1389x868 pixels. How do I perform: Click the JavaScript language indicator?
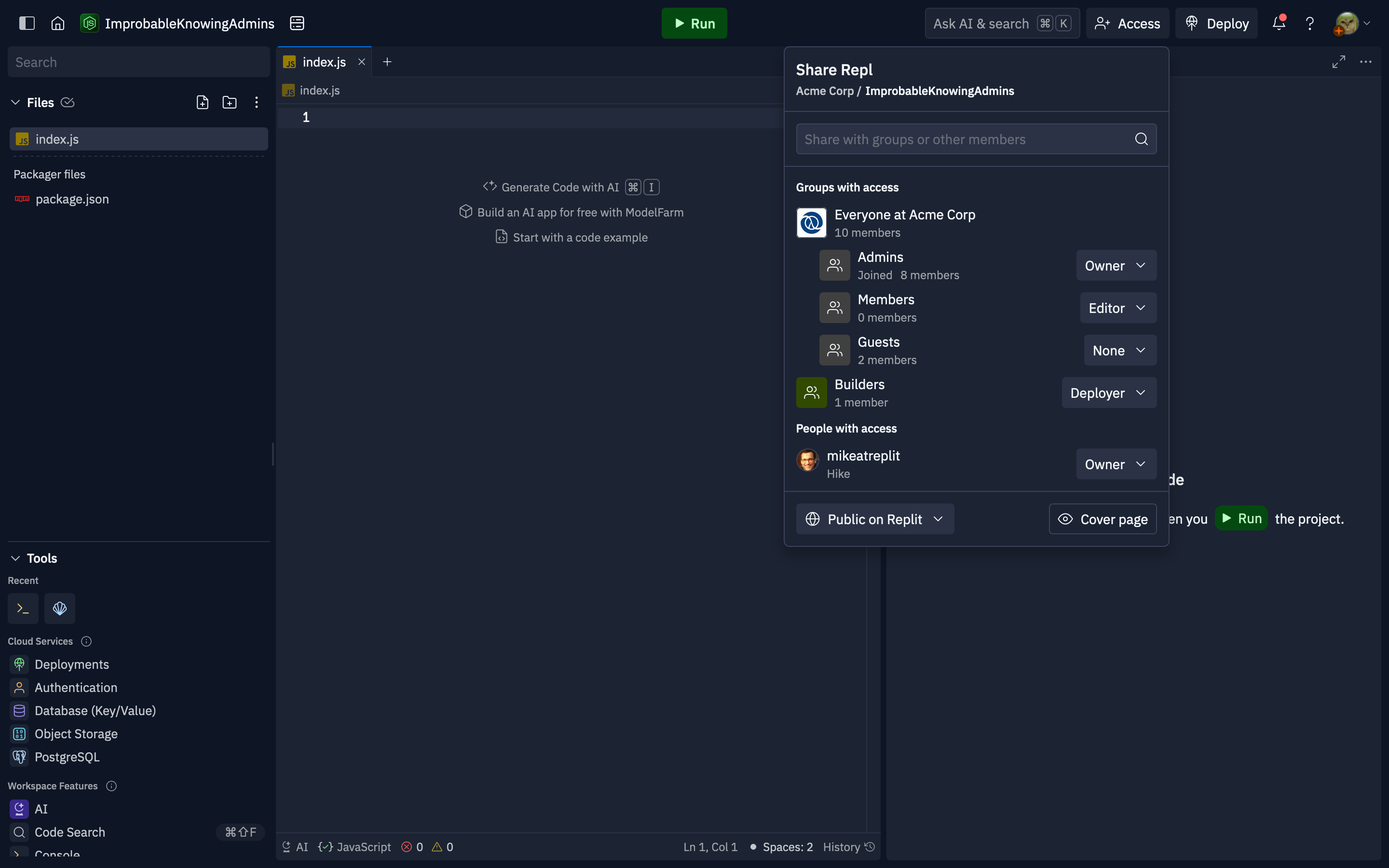click(x=354, y=847)
